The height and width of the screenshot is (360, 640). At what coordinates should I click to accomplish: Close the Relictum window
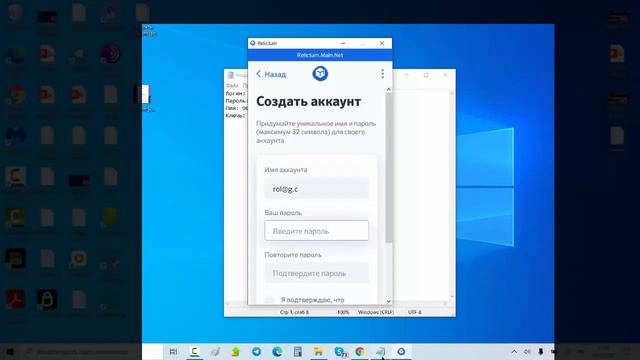pos(382,43)
